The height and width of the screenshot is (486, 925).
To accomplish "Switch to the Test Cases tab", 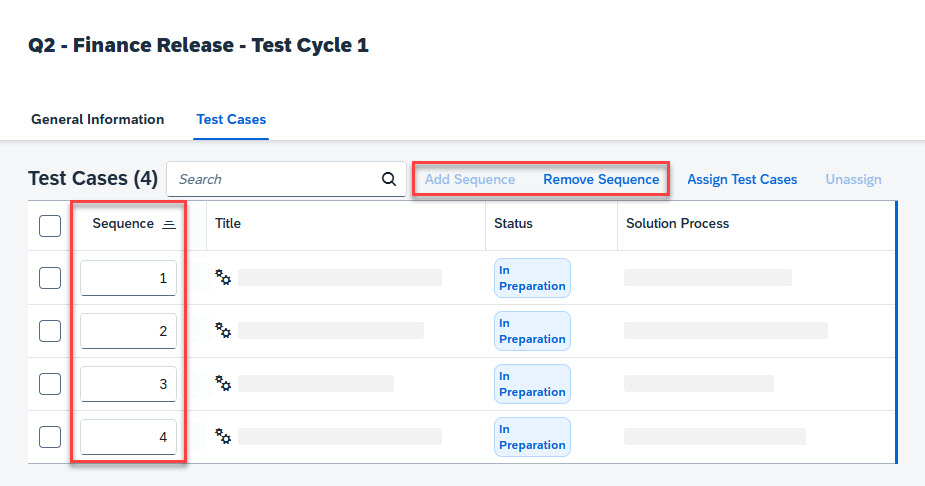I will click(x=231, y=120).
